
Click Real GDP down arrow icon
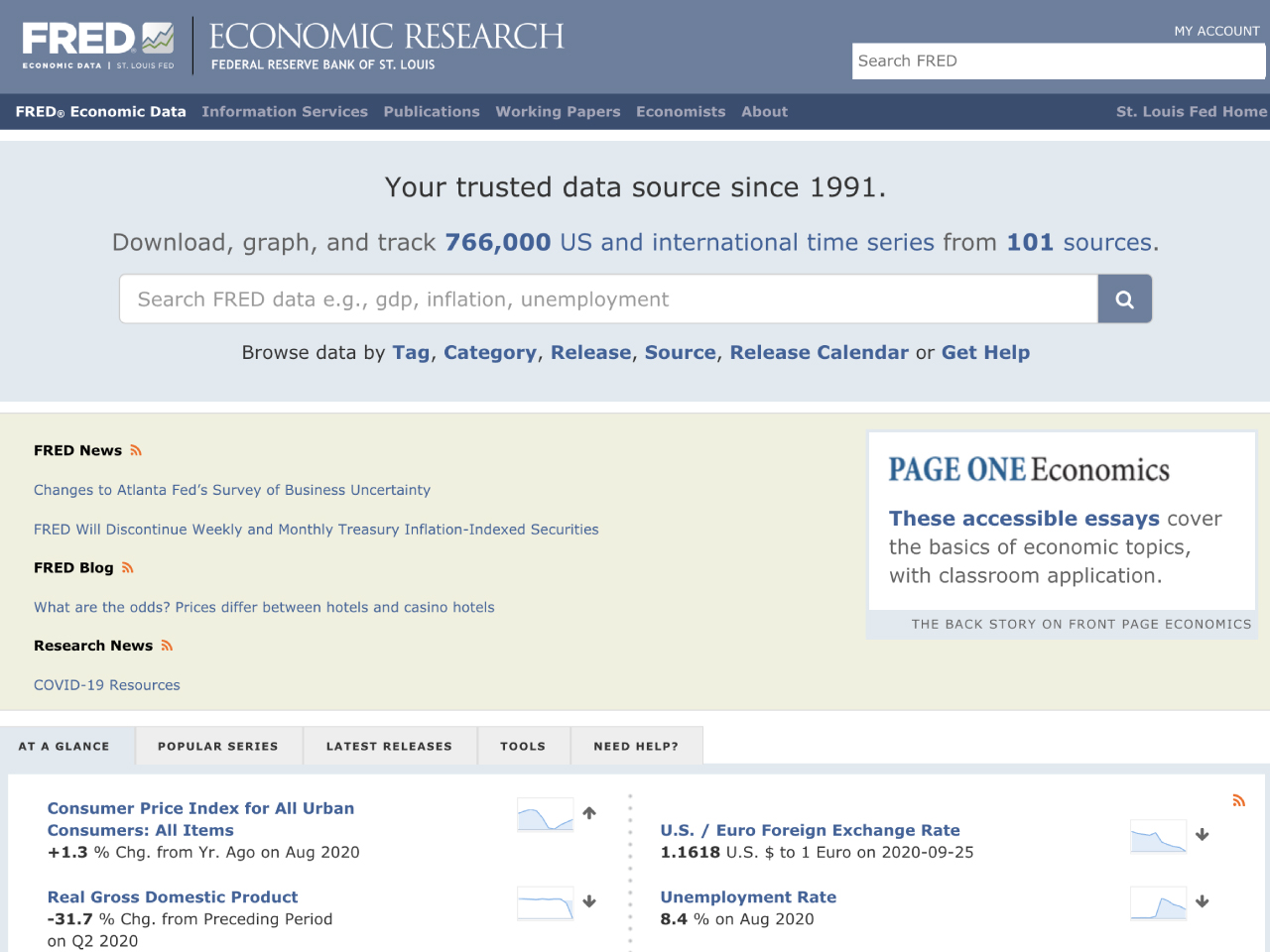(589, 901)
